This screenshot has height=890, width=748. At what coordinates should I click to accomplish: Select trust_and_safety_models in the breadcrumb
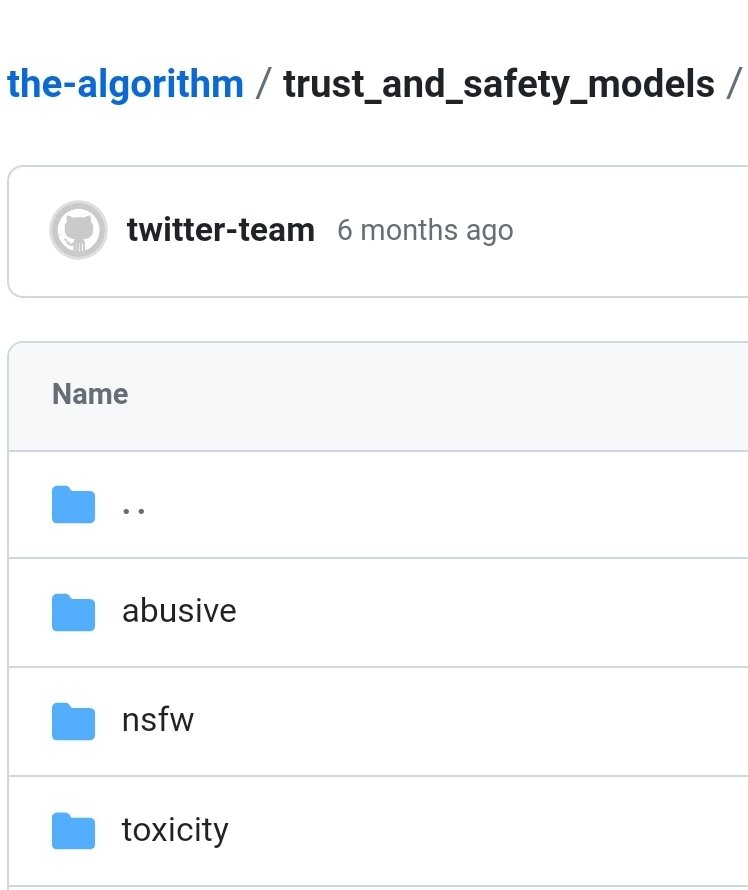[498, 84]
